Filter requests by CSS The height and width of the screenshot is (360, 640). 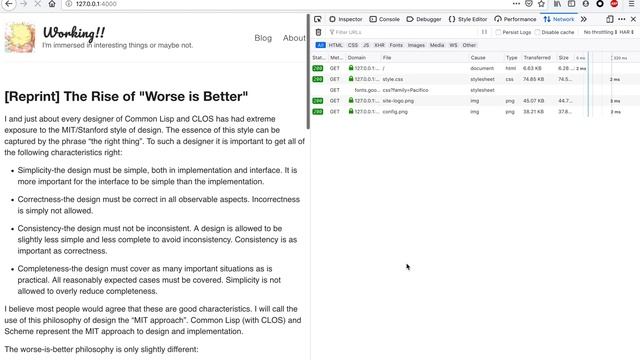point(353,45)
